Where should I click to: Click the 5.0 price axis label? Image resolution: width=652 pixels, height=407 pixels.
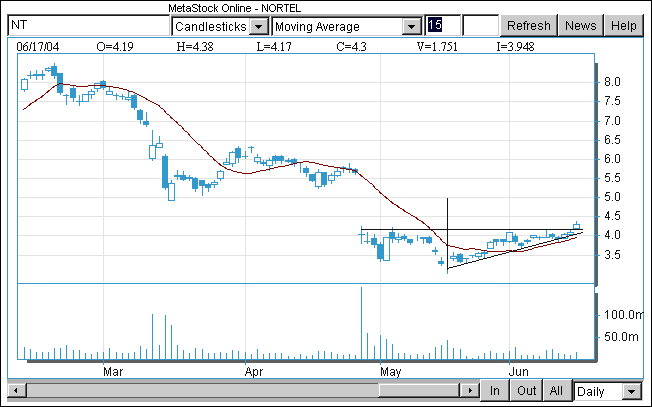click(612, 197)
